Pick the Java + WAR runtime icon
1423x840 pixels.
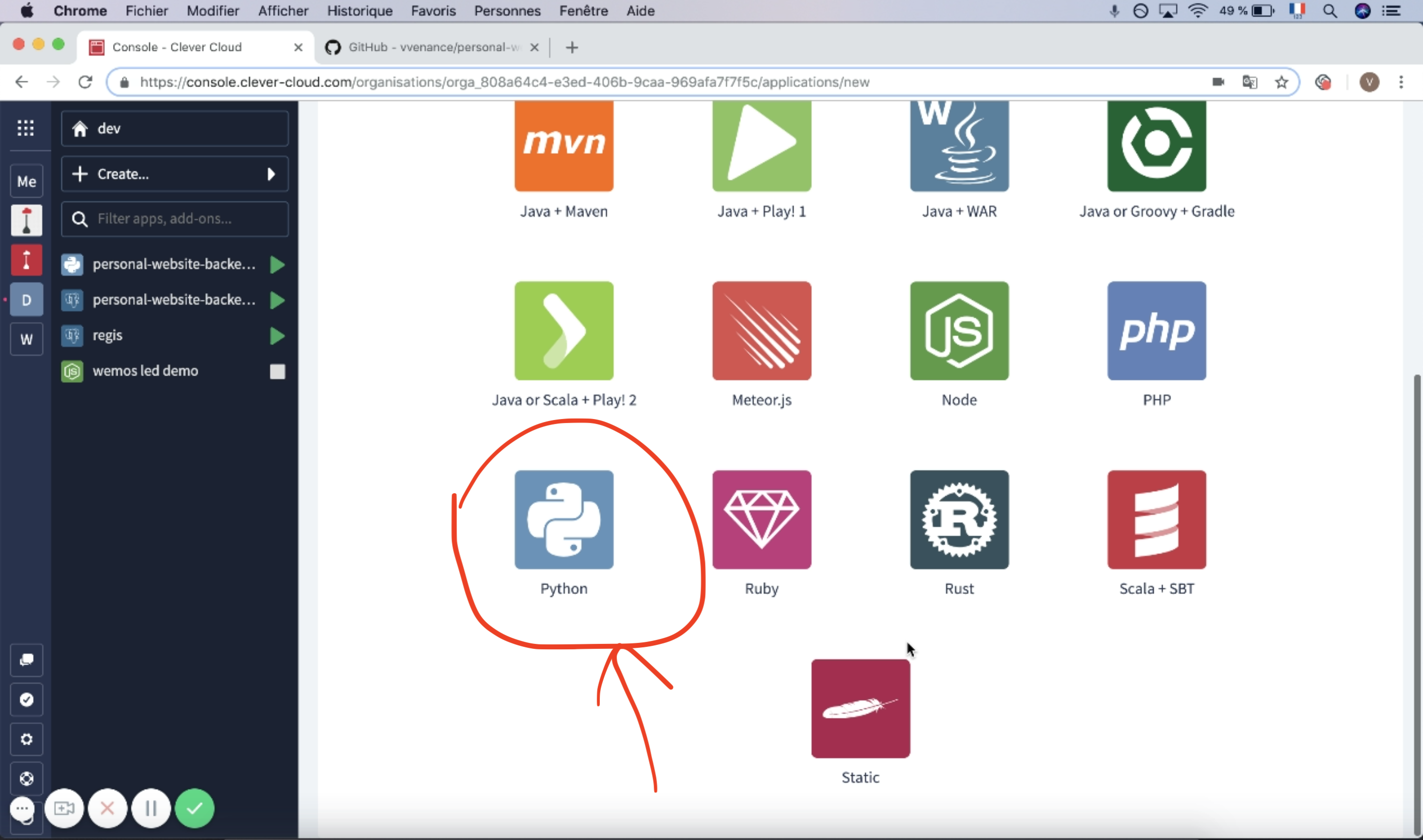959,146
